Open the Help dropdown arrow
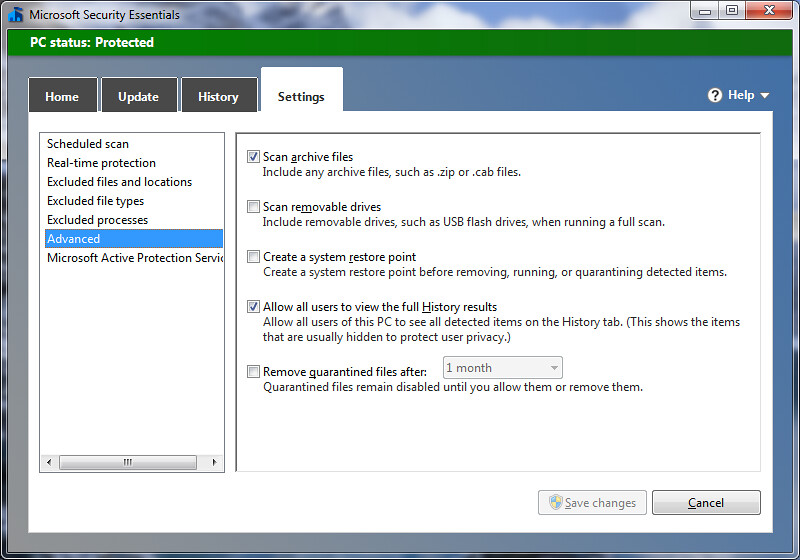800x560 pixels. (764, 95)
